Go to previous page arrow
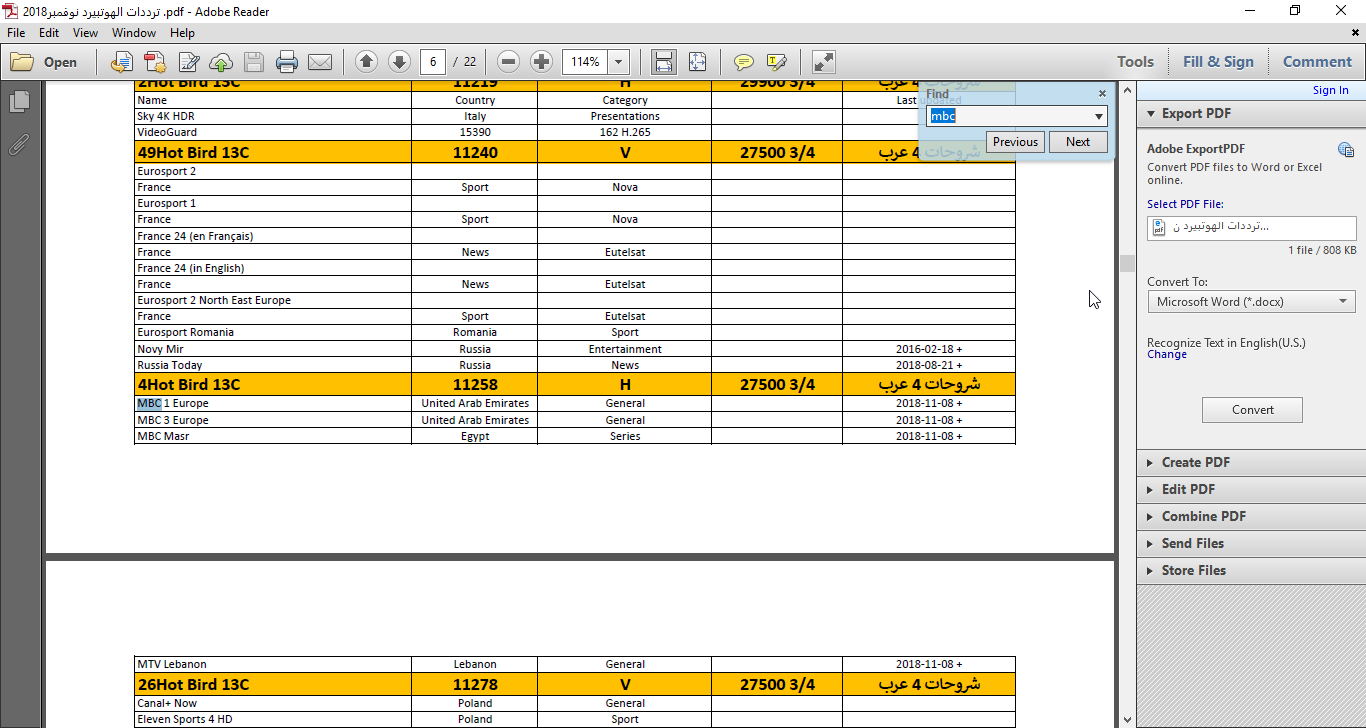The height and width of the screenshot is (728, 1366). click(366, 62)
